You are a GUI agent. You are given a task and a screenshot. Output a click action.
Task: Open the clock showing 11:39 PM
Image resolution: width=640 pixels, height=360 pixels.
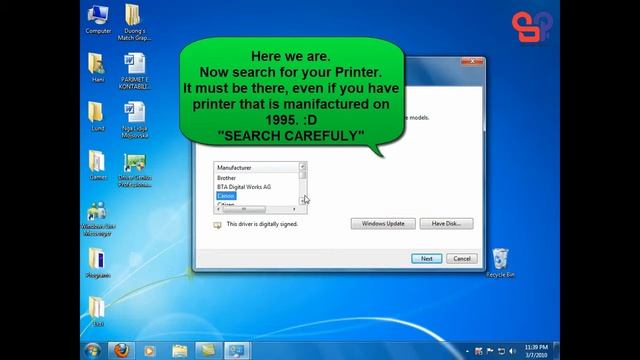(536, 351)
